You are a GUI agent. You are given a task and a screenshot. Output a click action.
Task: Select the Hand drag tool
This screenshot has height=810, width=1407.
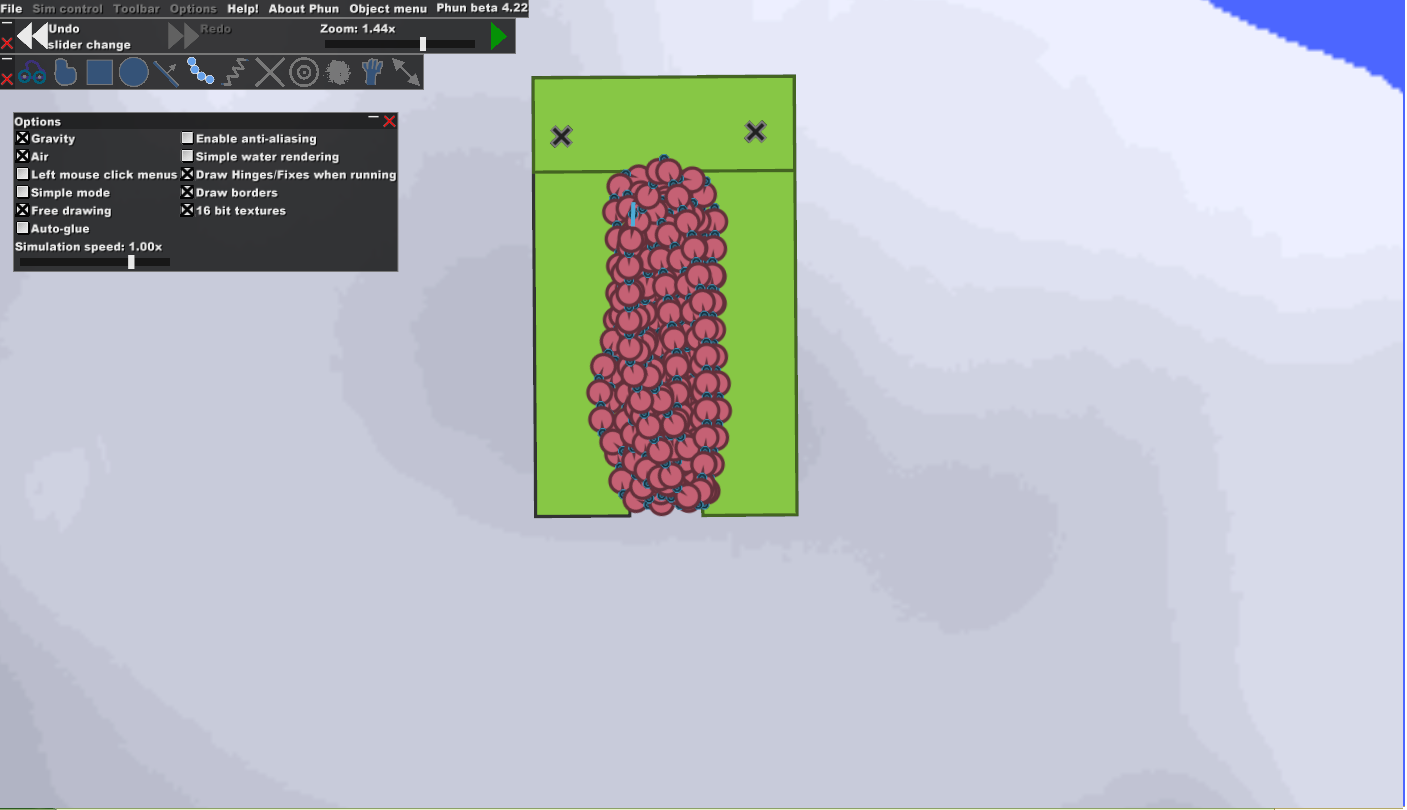[x=372, y=72]
